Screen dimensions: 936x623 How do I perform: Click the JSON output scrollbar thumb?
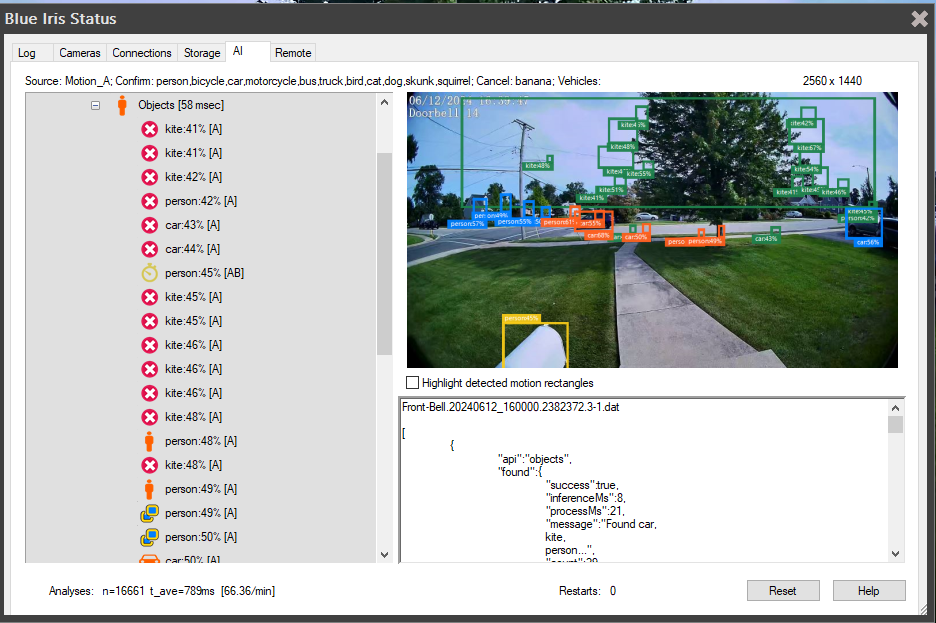(895, 424)
